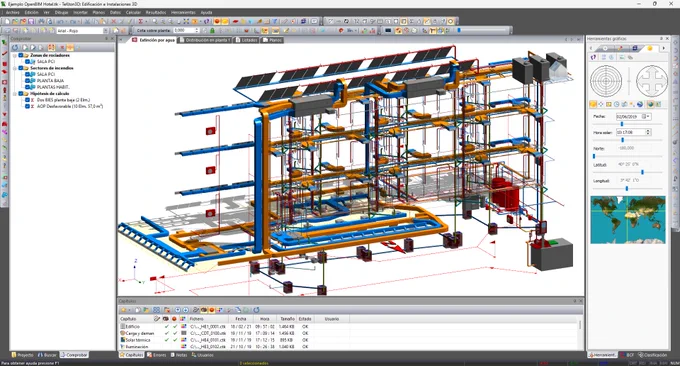
Task: Toggle PLANTAS HABIT. sector checkbox
Action: (x=27, y=87)
